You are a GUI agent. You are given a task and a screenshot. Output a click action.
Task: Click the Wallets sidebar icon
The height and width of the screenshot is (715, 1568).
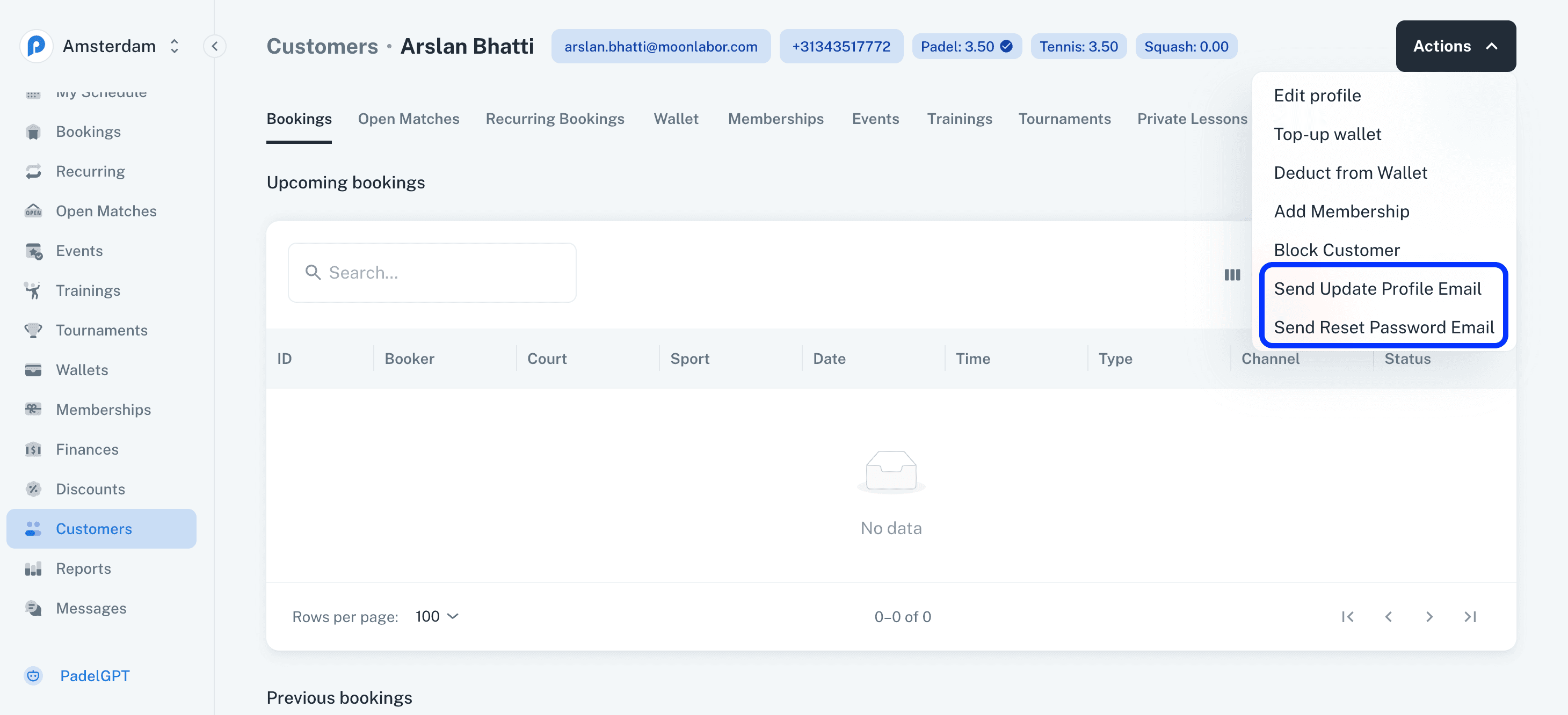(33, 370)
